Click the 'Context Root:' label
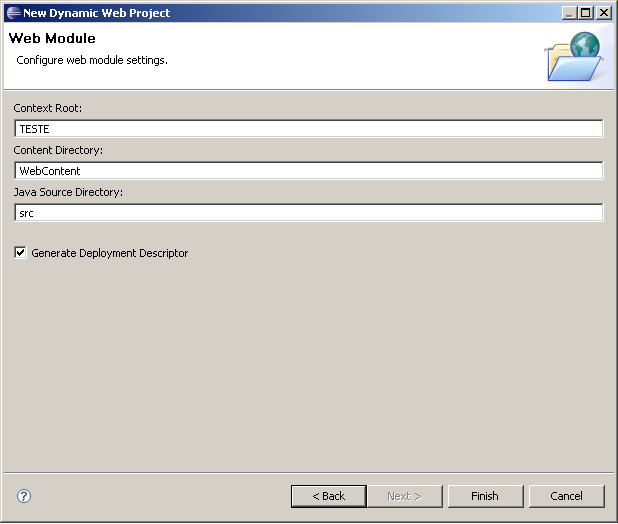618x524 pixels. (48, 108)
